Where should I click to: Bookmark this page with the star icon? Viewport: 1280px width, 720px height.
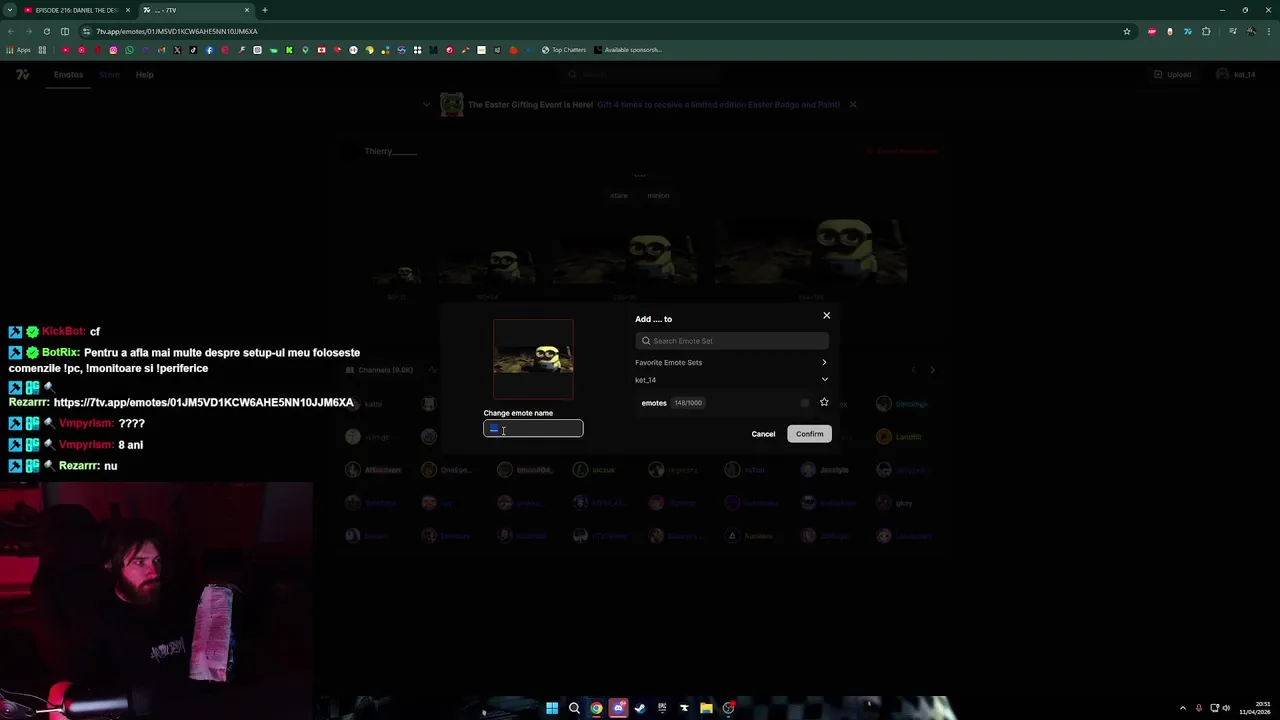[1127, 31]
